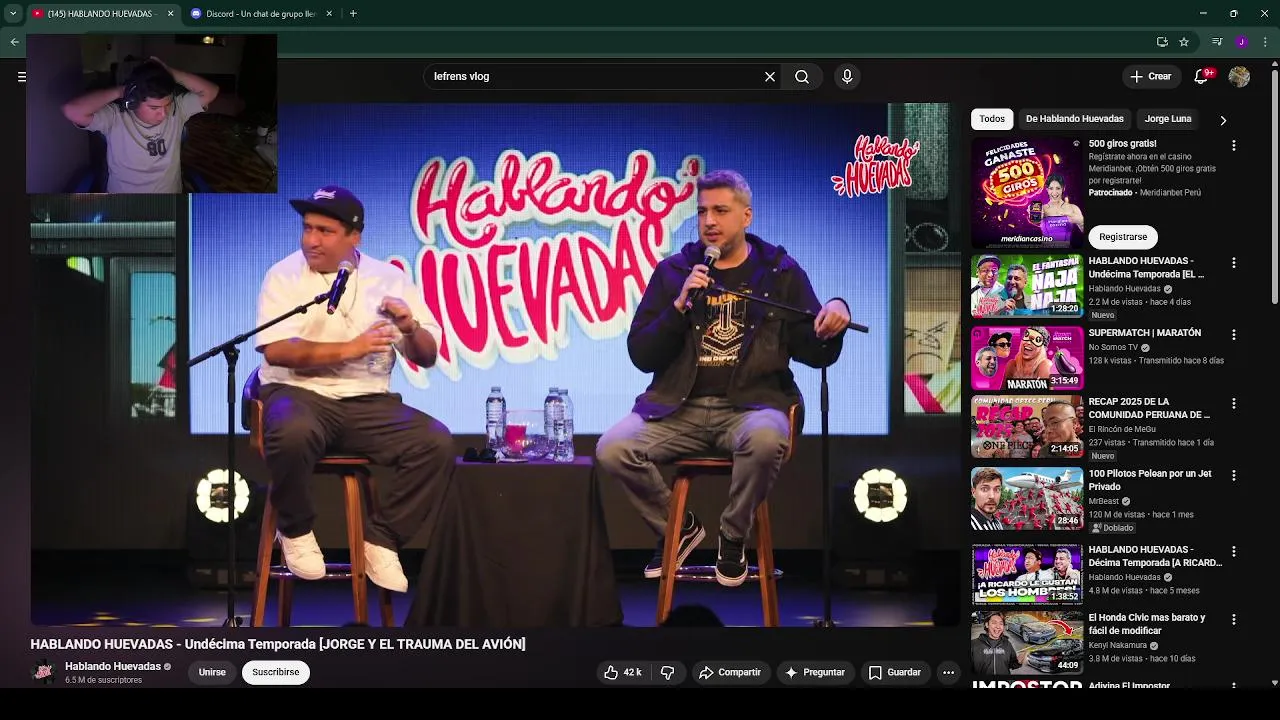Open the RECAP 2025 thumbnail

(x=1027, y=427)
